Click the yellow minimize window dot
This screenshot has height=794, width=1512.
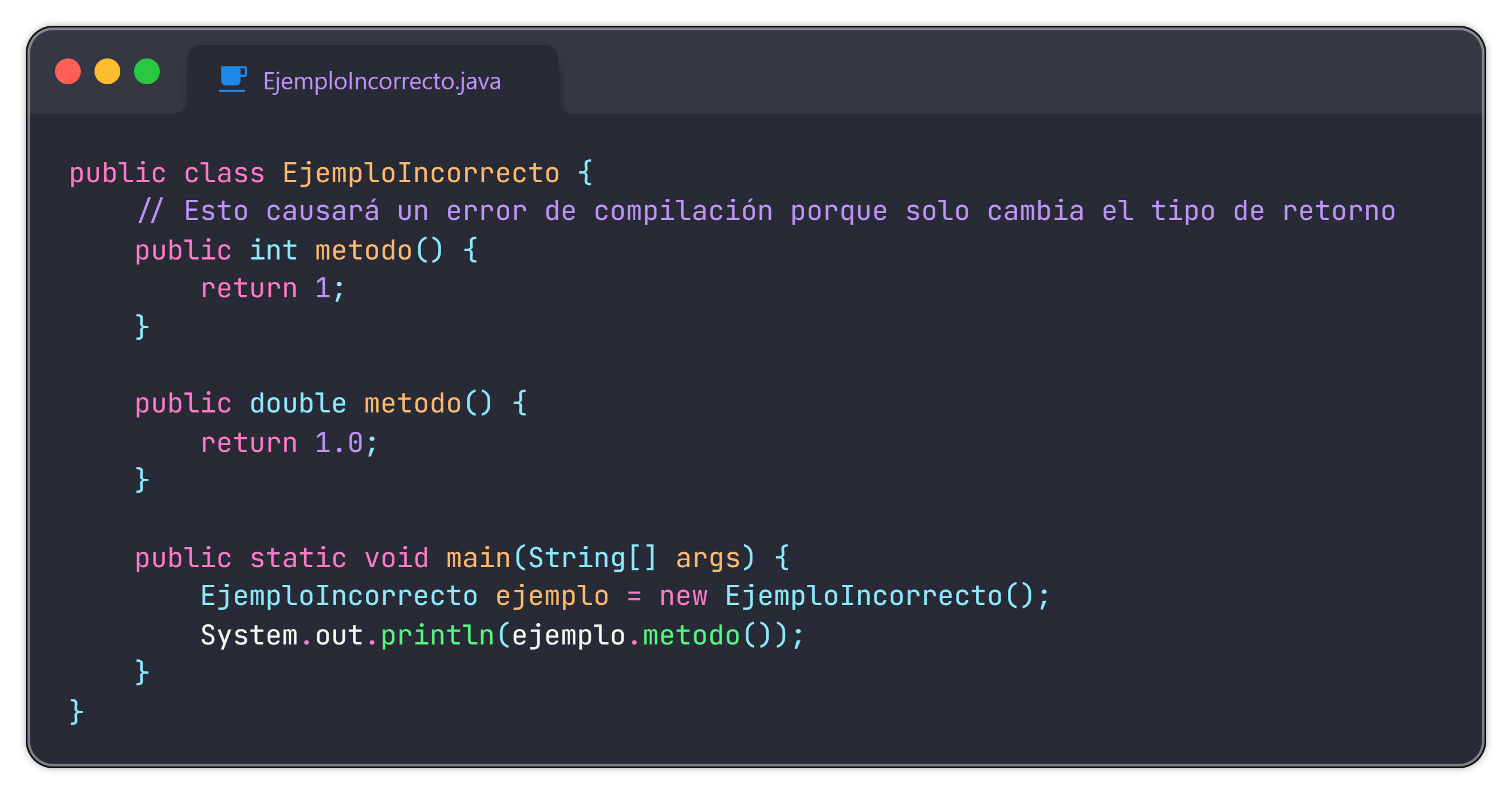click(x=108, y=72)
